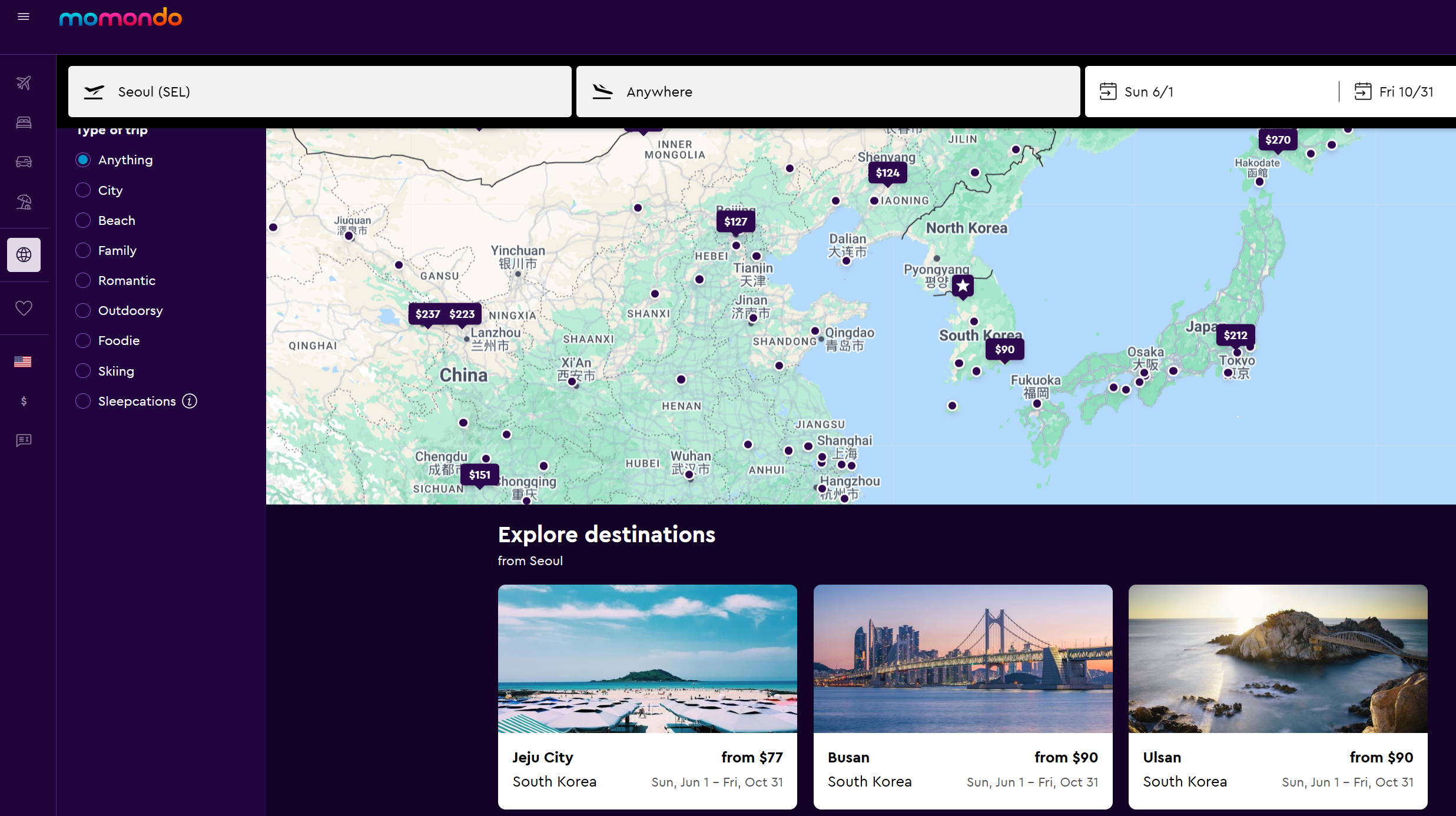Choose the Skiing trip type
Screen dimensions: 1456x816
pyautogui.click(x=83, y=371)
